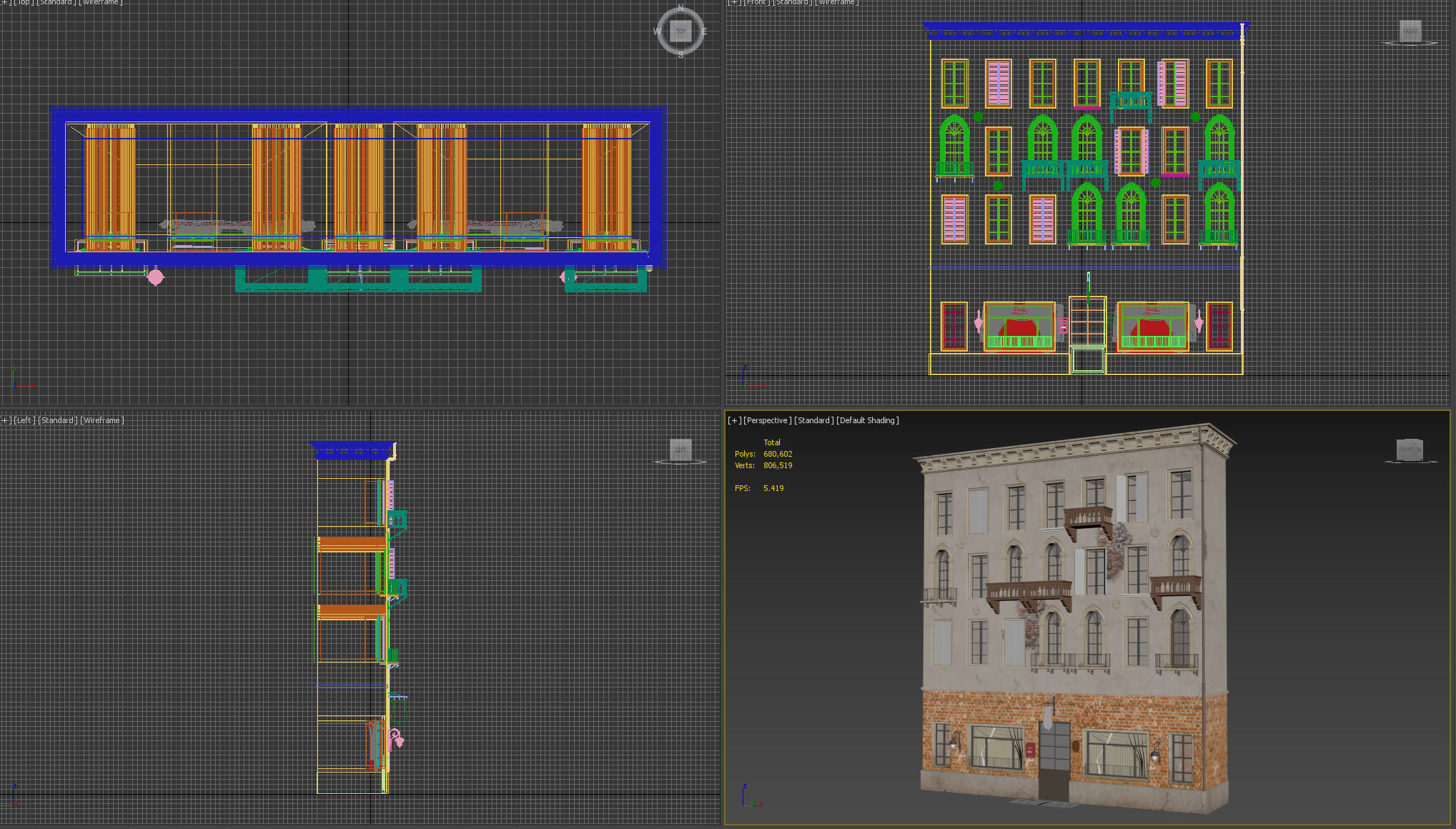
Task: Open the [Front] point-of-view label menu
Action: (757, 3)
